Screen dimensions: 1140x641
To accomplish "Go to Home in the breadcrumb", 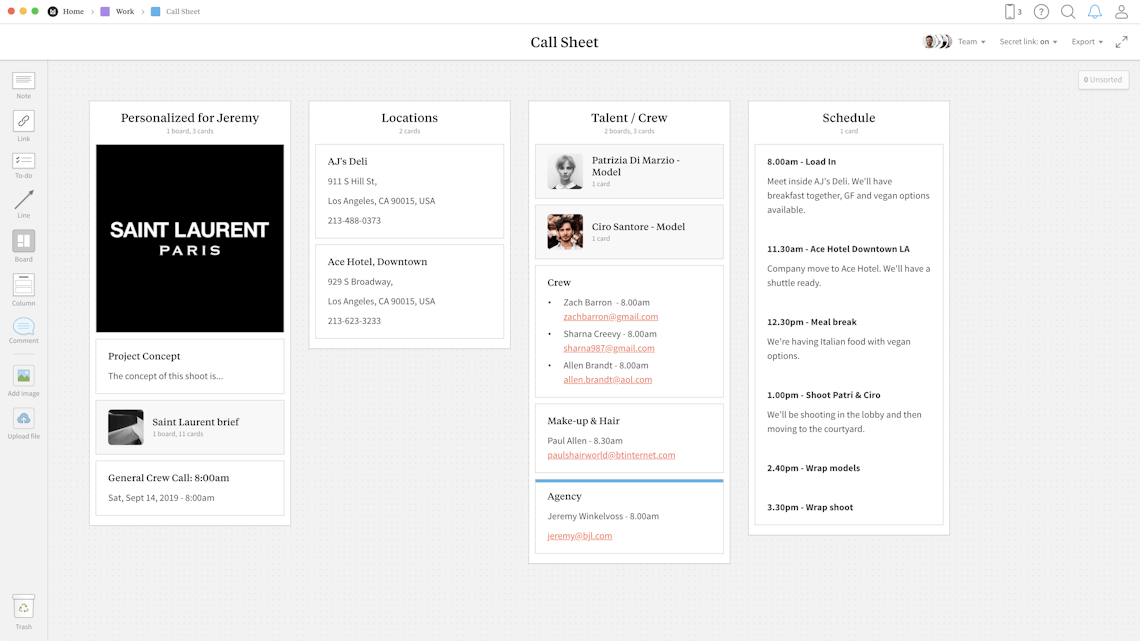I will (x=73, y=12).
